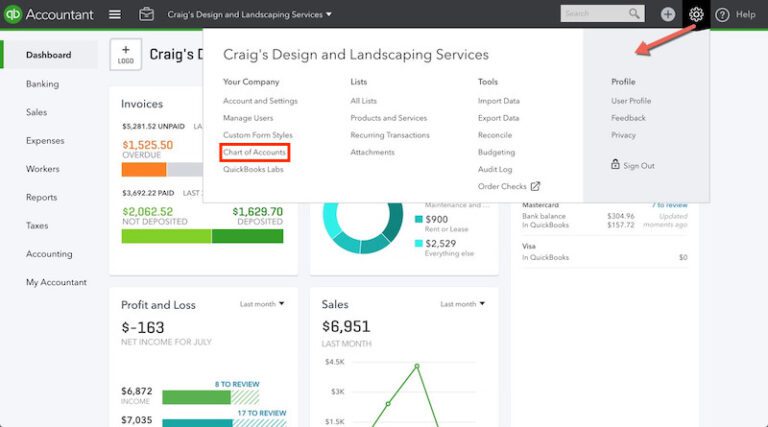
Task: Click the $6,951 sales total
Action: 346,327
